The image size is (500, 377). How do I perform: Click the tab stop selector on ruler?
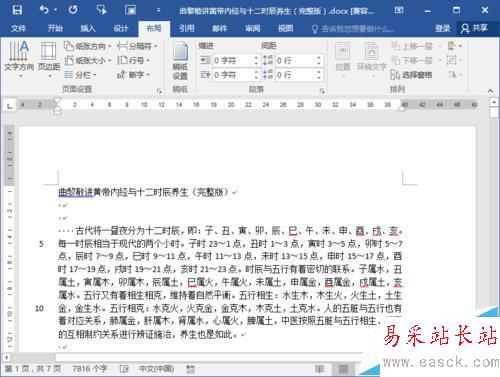point(10,106)
